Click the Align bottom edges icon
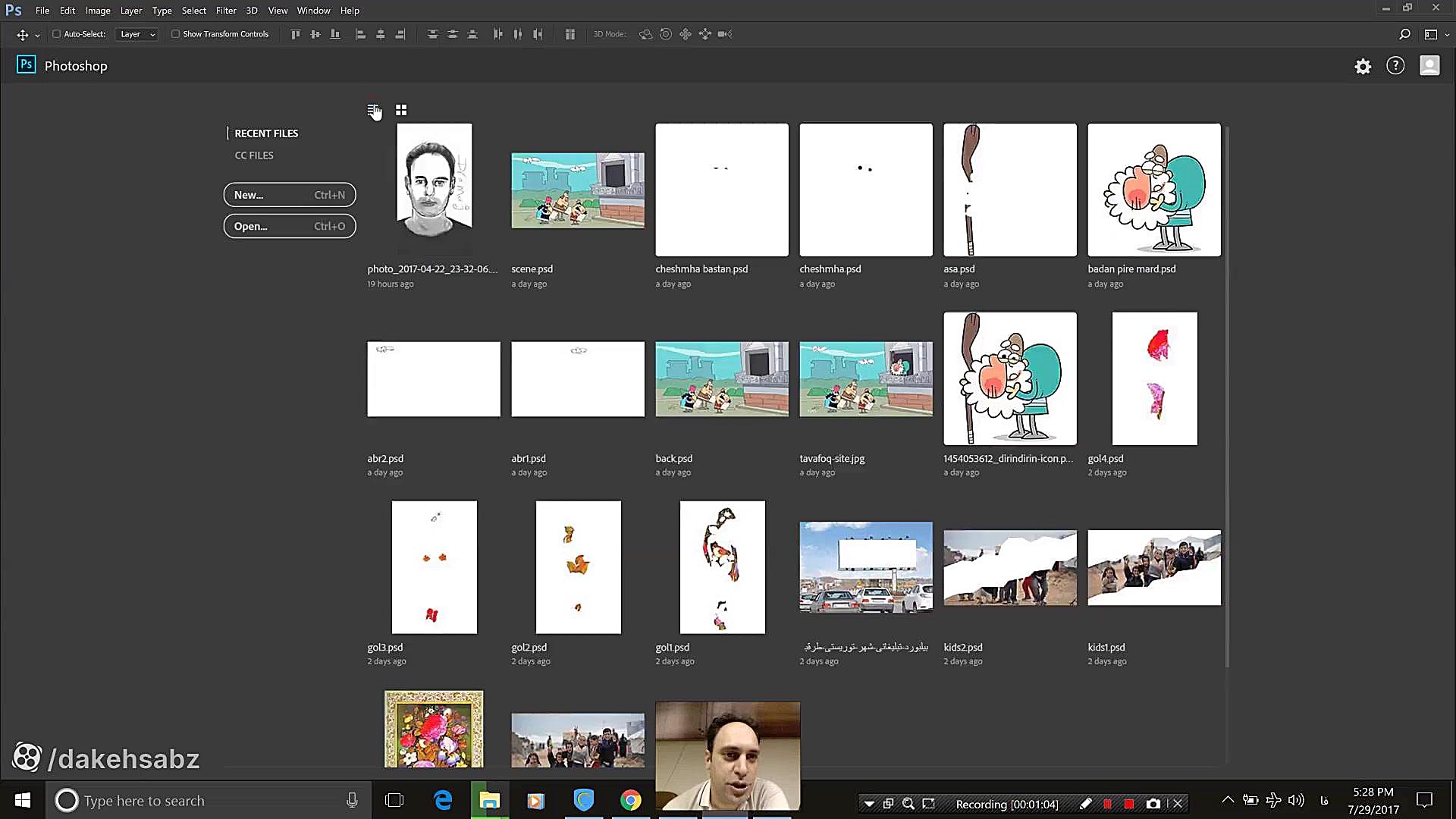 coord(335,34)
